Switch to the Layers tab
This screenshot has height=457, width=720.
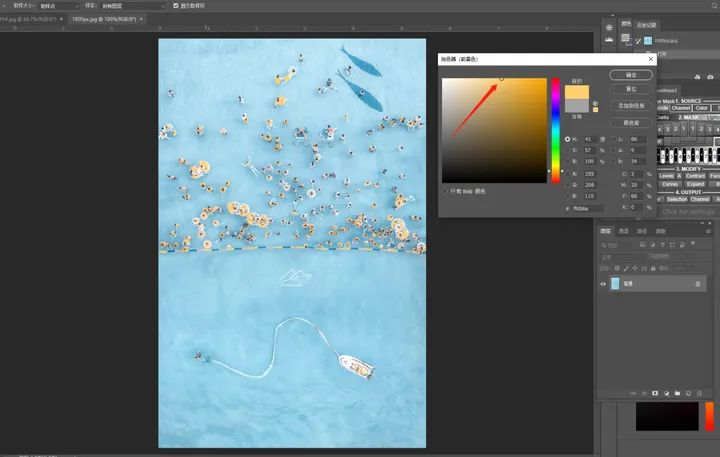click(606, 231)
